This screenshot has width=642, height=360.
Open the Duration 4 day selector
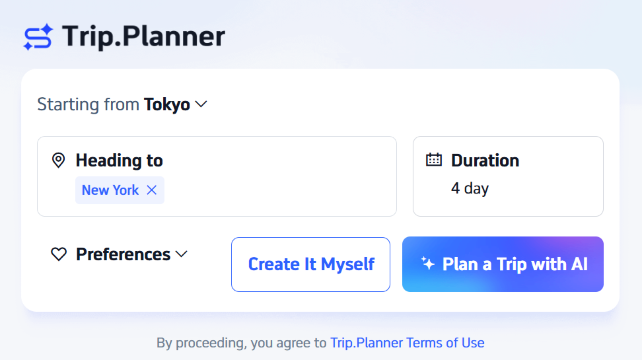click(508, 177)
